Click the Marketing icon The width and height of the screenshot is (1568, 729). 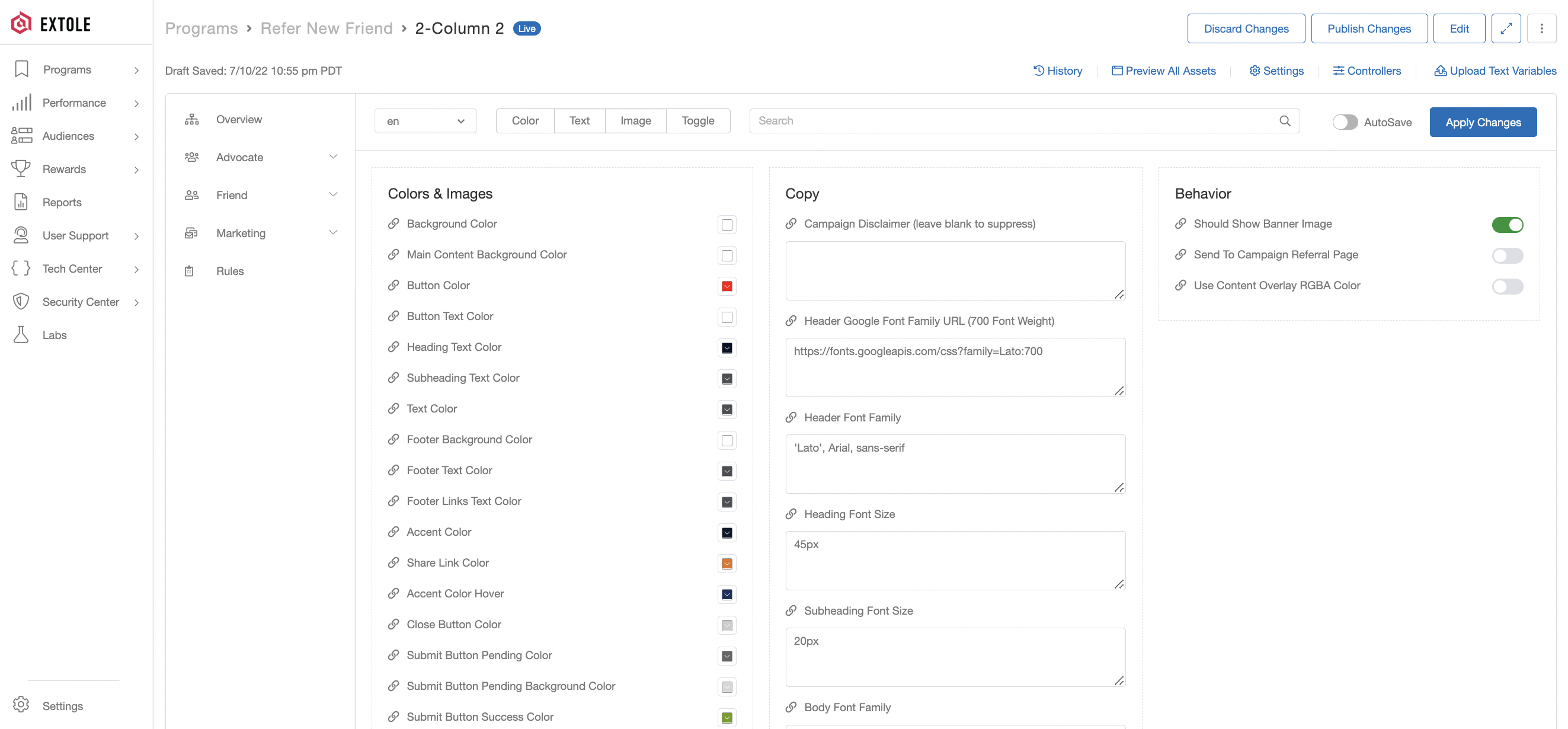point(192,233)
